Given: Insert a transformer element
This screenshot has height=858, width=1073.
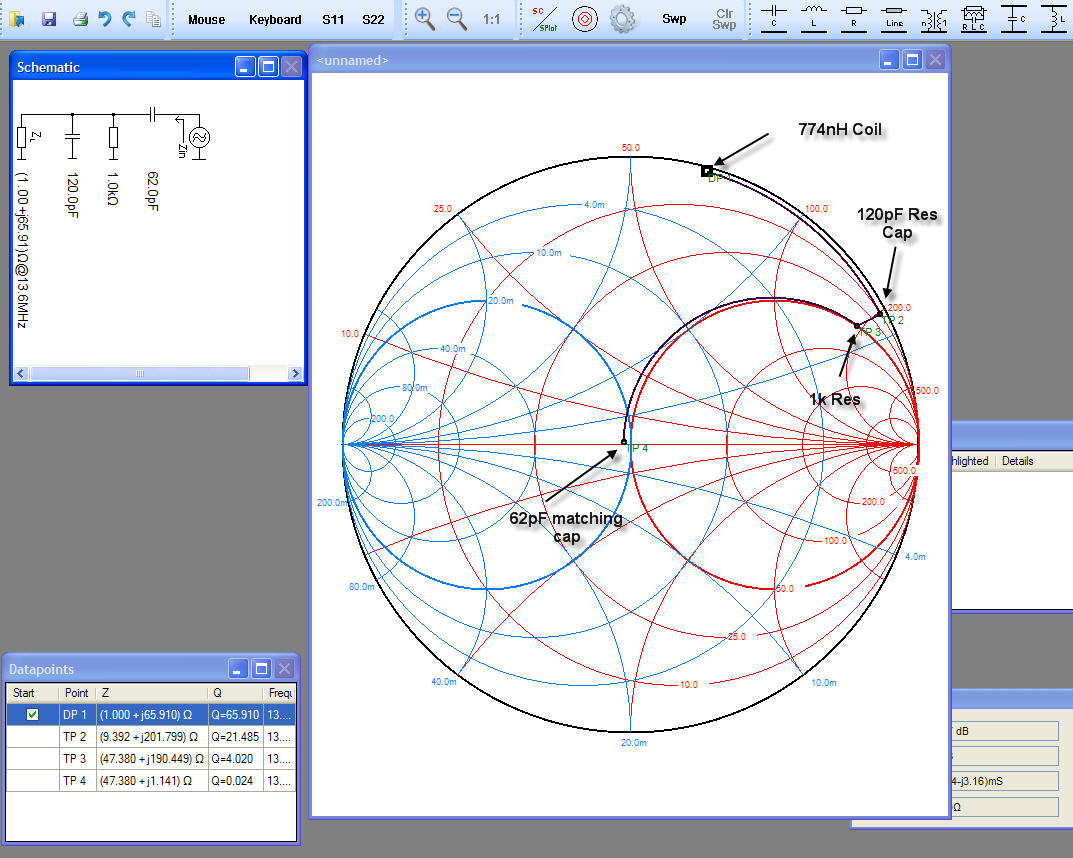Looking at the screenshot, I should 934,18.
